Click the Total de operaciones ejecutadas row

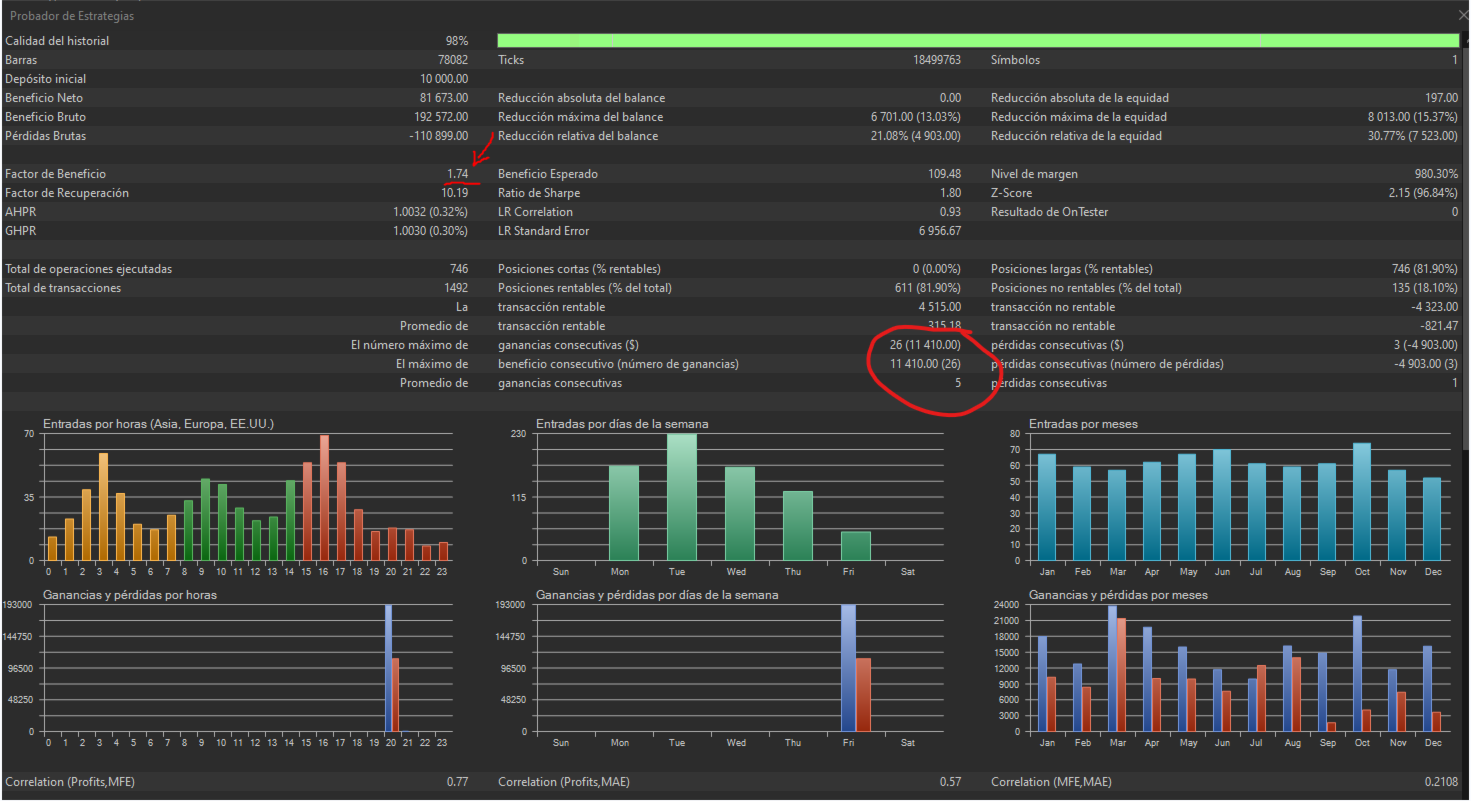point(237,269)
